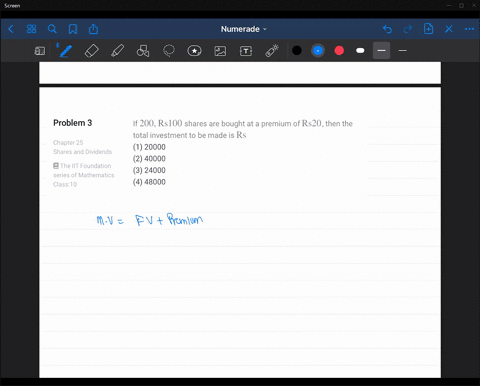Select the Highlighter tool

tap(117, 51)
